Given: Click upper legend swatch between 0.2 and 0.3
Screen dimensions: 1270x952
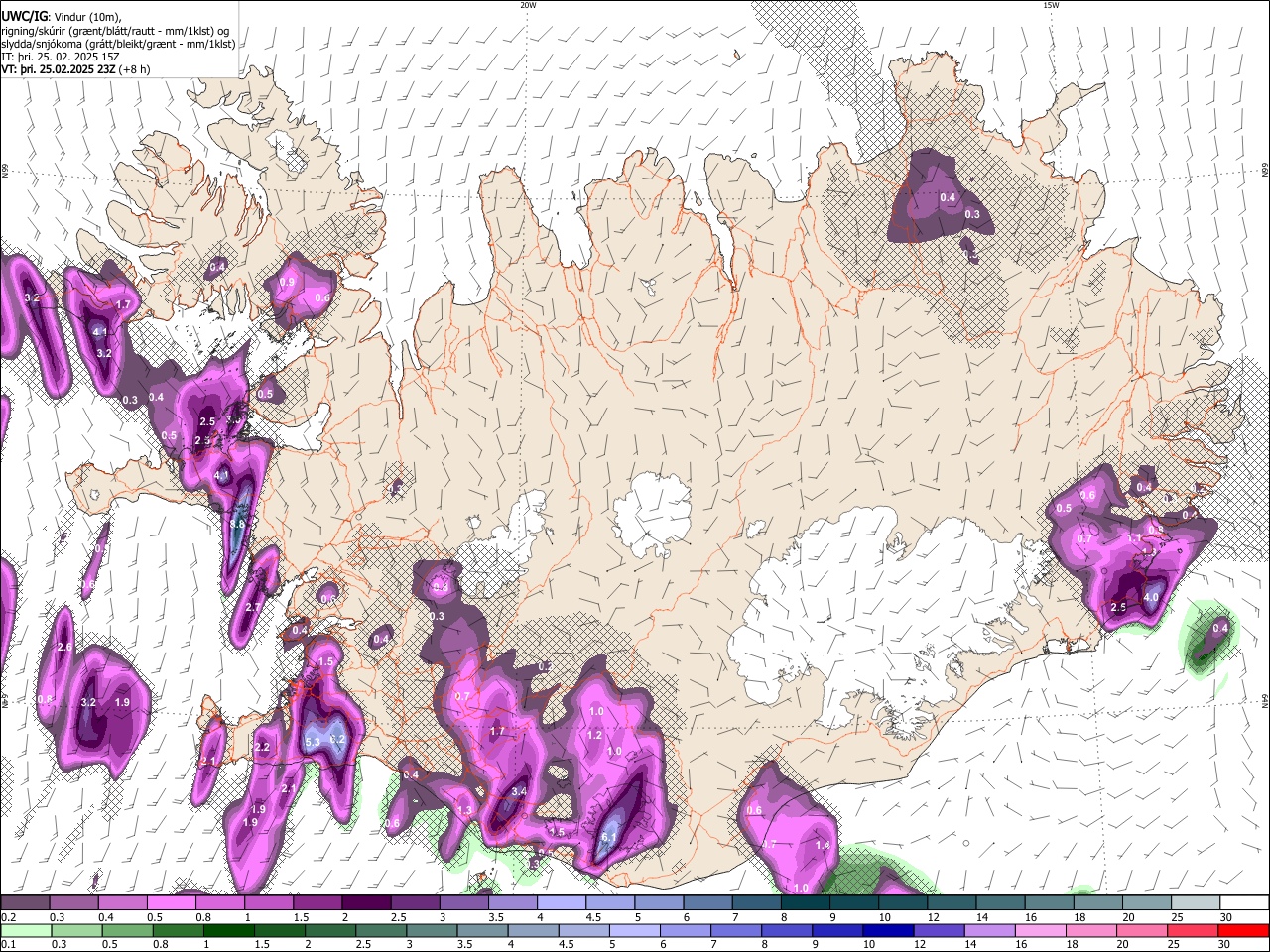Looking at the screenshot, I should 25,903.
